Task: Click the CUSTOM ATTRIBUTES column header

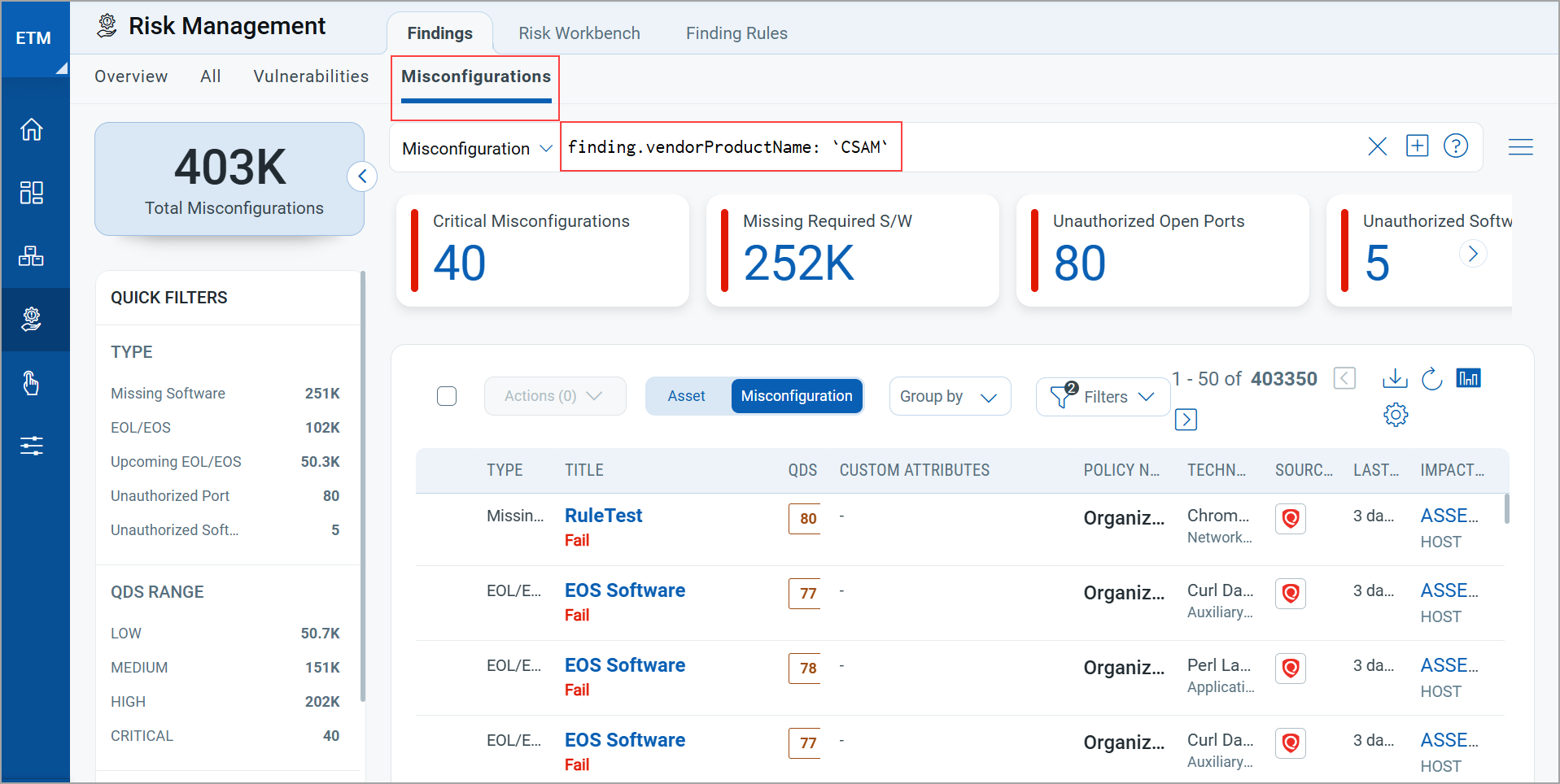Action: pos(915,470)
